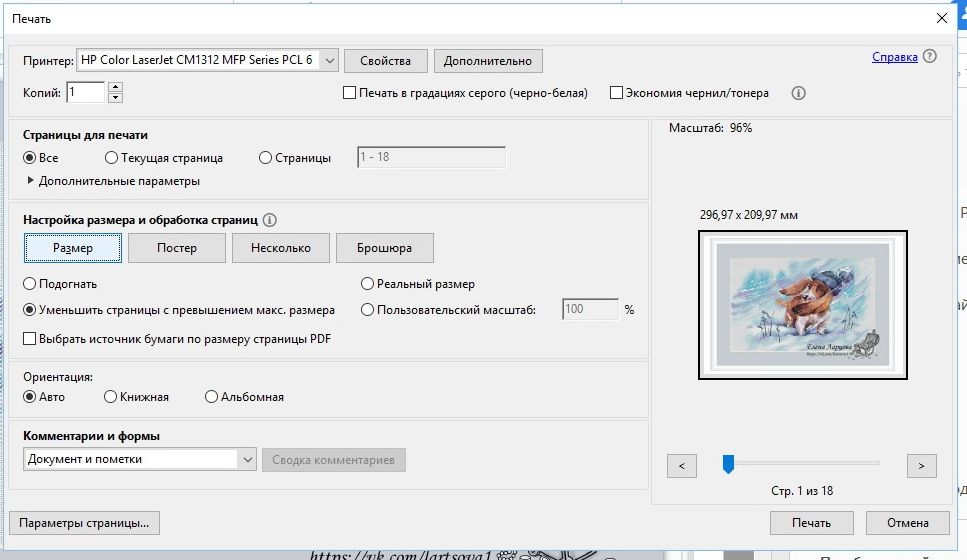Image resolution: width=967 pixels, height=560 pixels.
Task: Select the Текущая страница radio button
Action: [x=111, y=158]
